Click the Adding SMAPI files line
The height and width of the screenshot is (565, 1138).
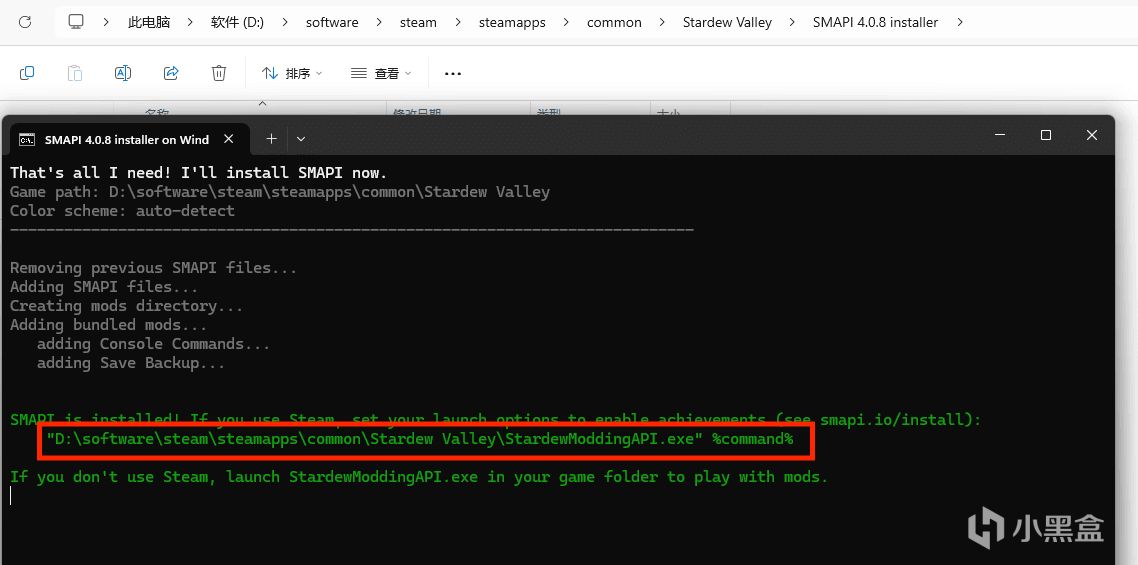[x=105, y=287]
